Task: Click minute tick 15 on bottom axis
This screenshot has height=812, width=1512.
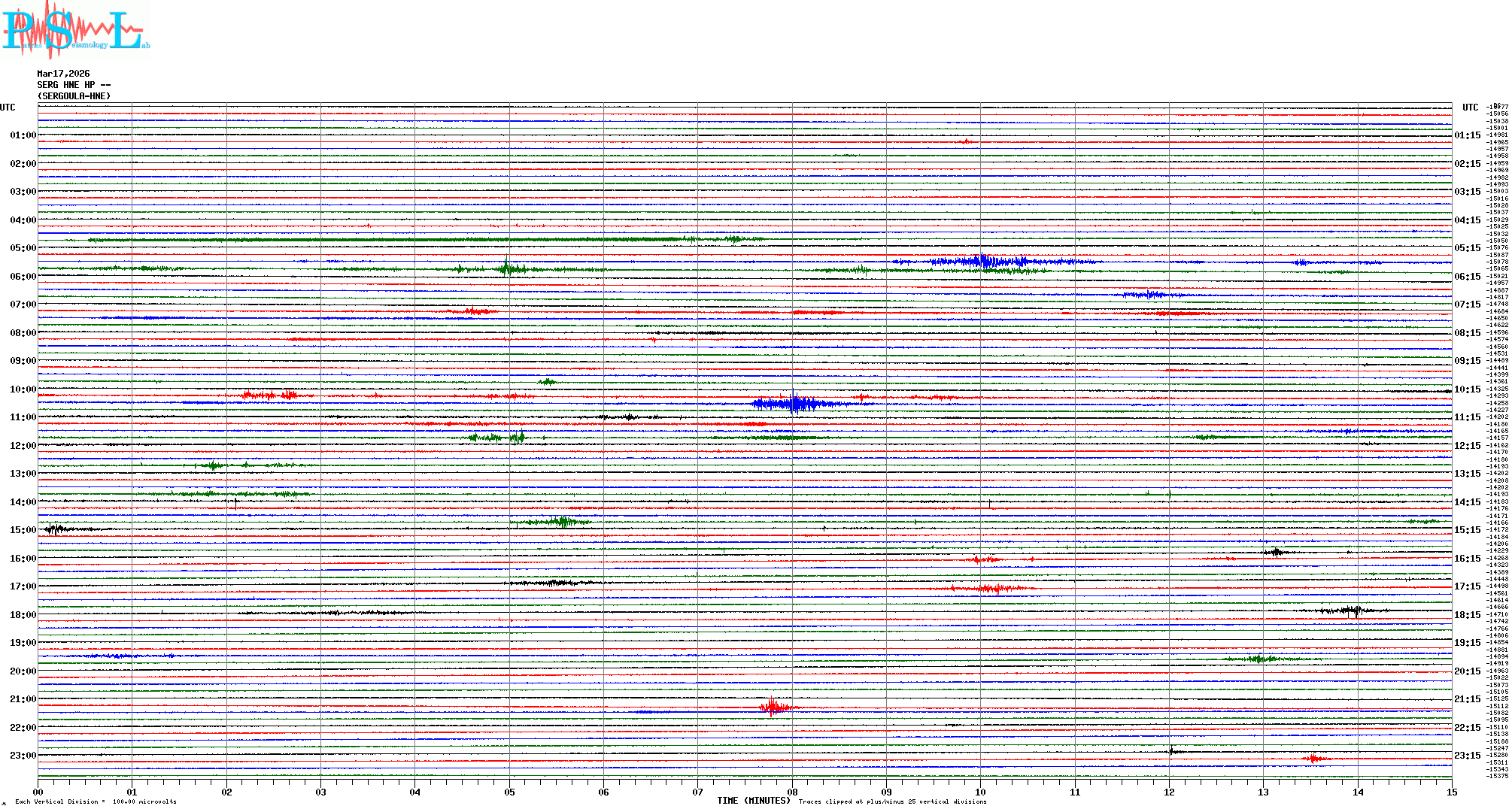Action: (x=1451, y=792)
